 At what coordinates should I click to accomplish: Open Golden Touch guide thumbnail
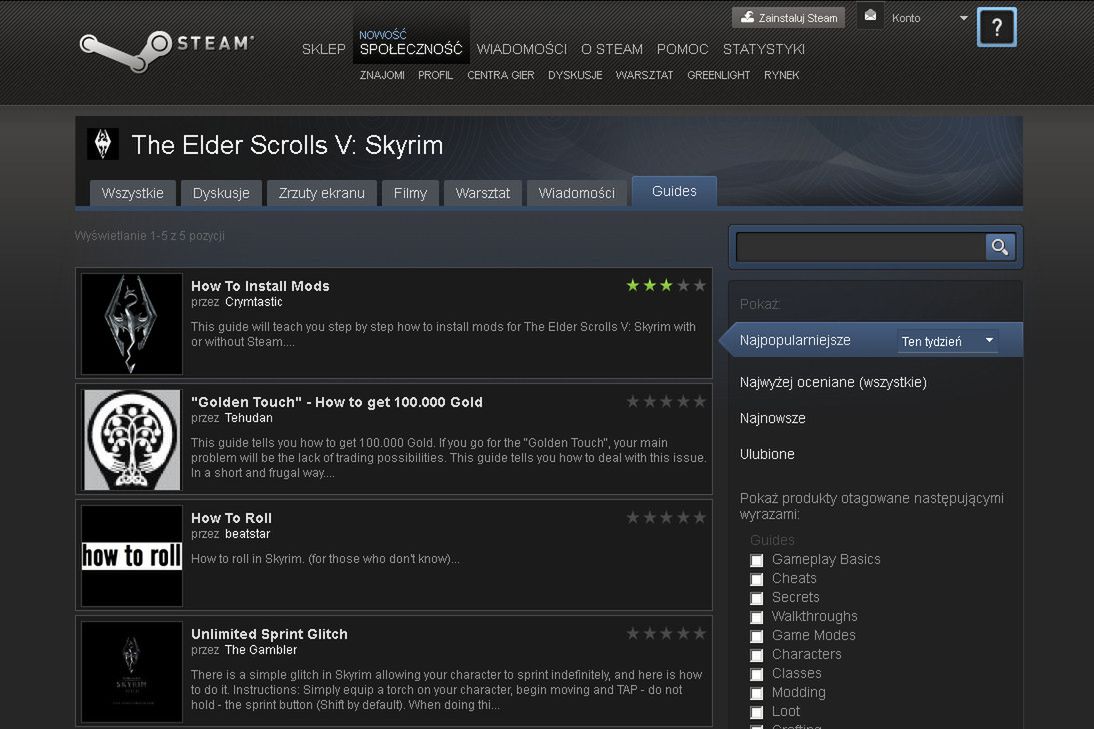(x=132, y=439)
